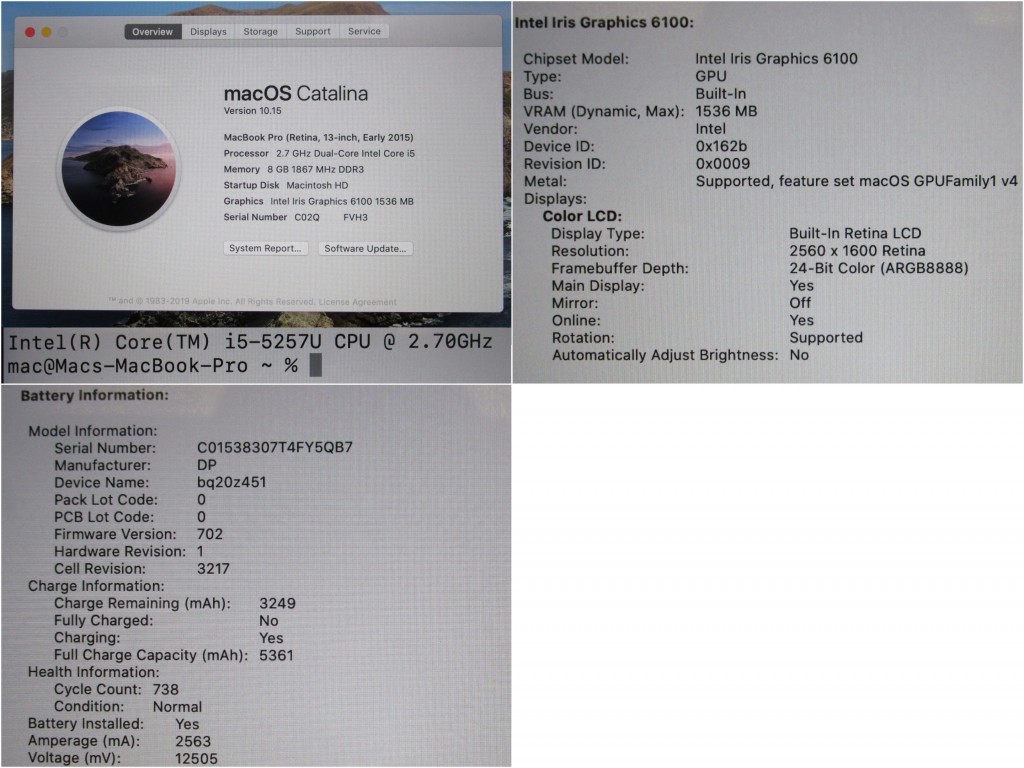Open the Service tab
This screenshot has width=1024, height=768.
point(364,31)
